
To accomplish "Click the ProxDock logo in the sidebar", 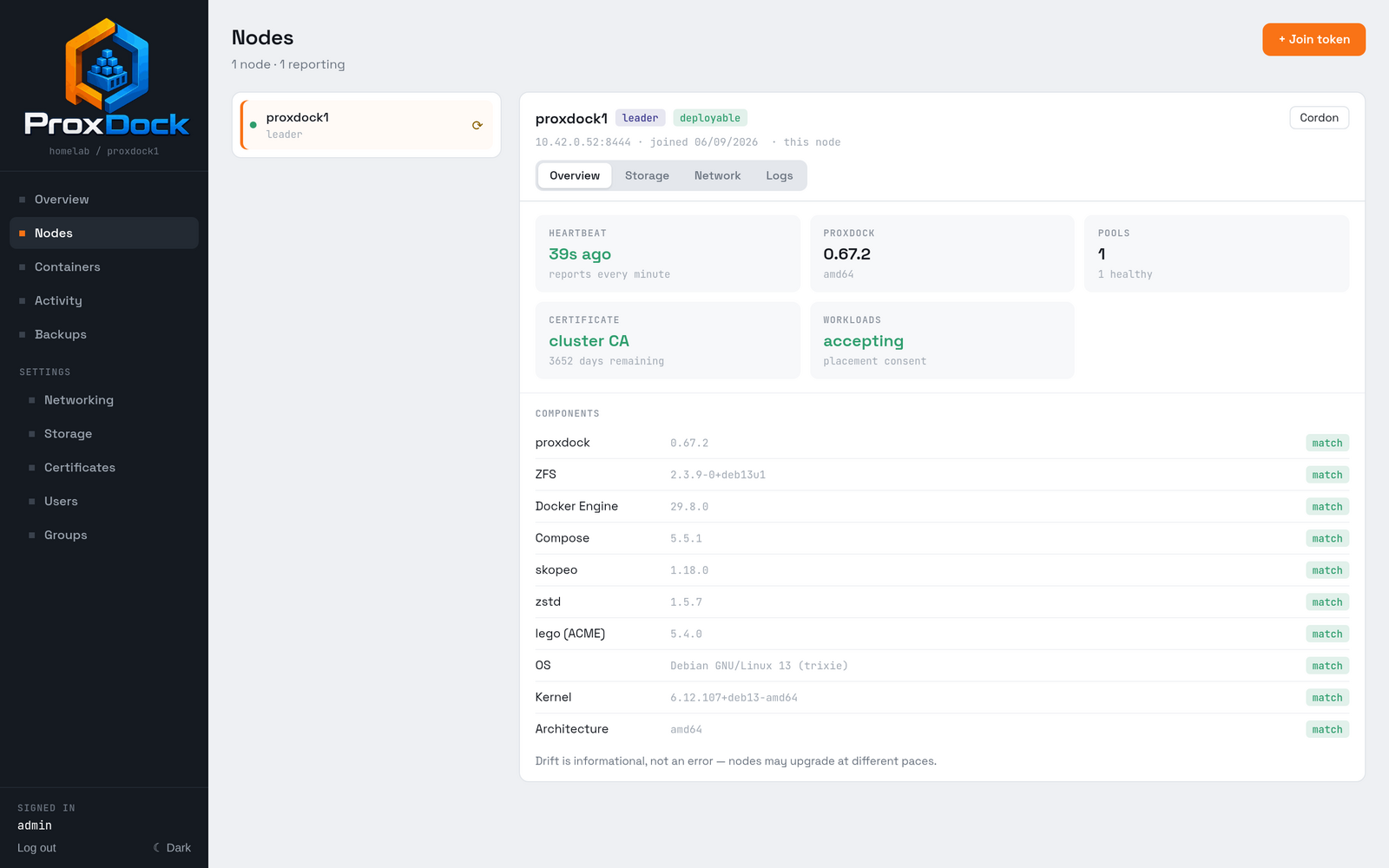I will point(106,77).
